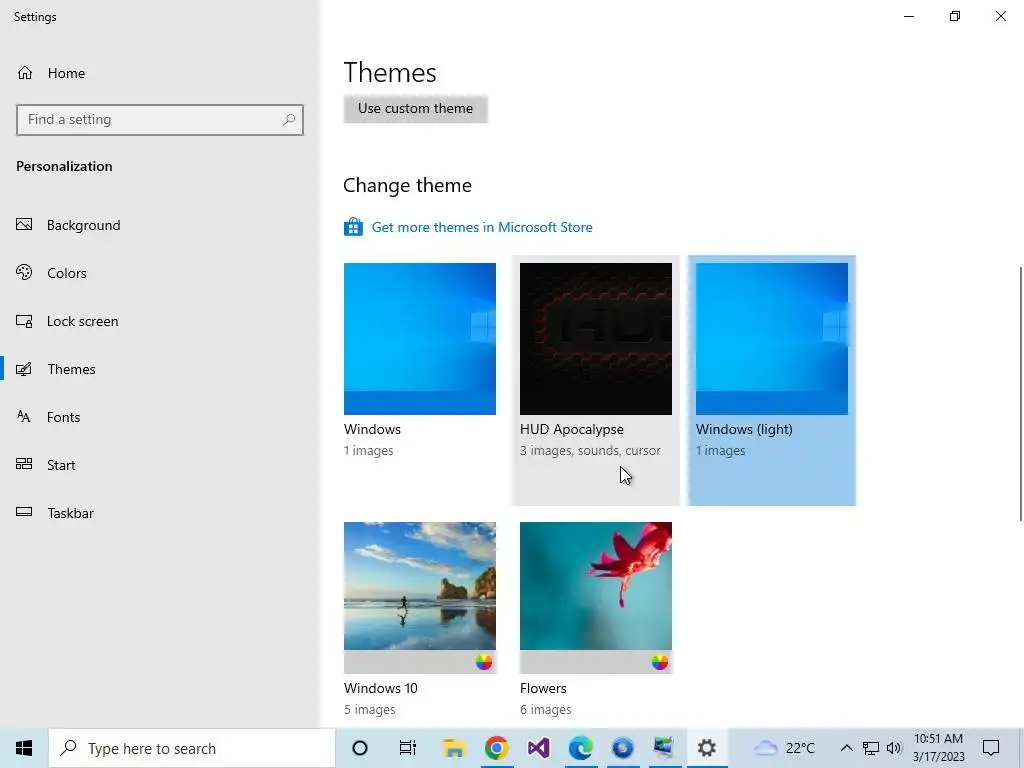The image size is (1024, 768).
Task: Click the Themes brush icon in sidebar
Action: coord(24,369)
